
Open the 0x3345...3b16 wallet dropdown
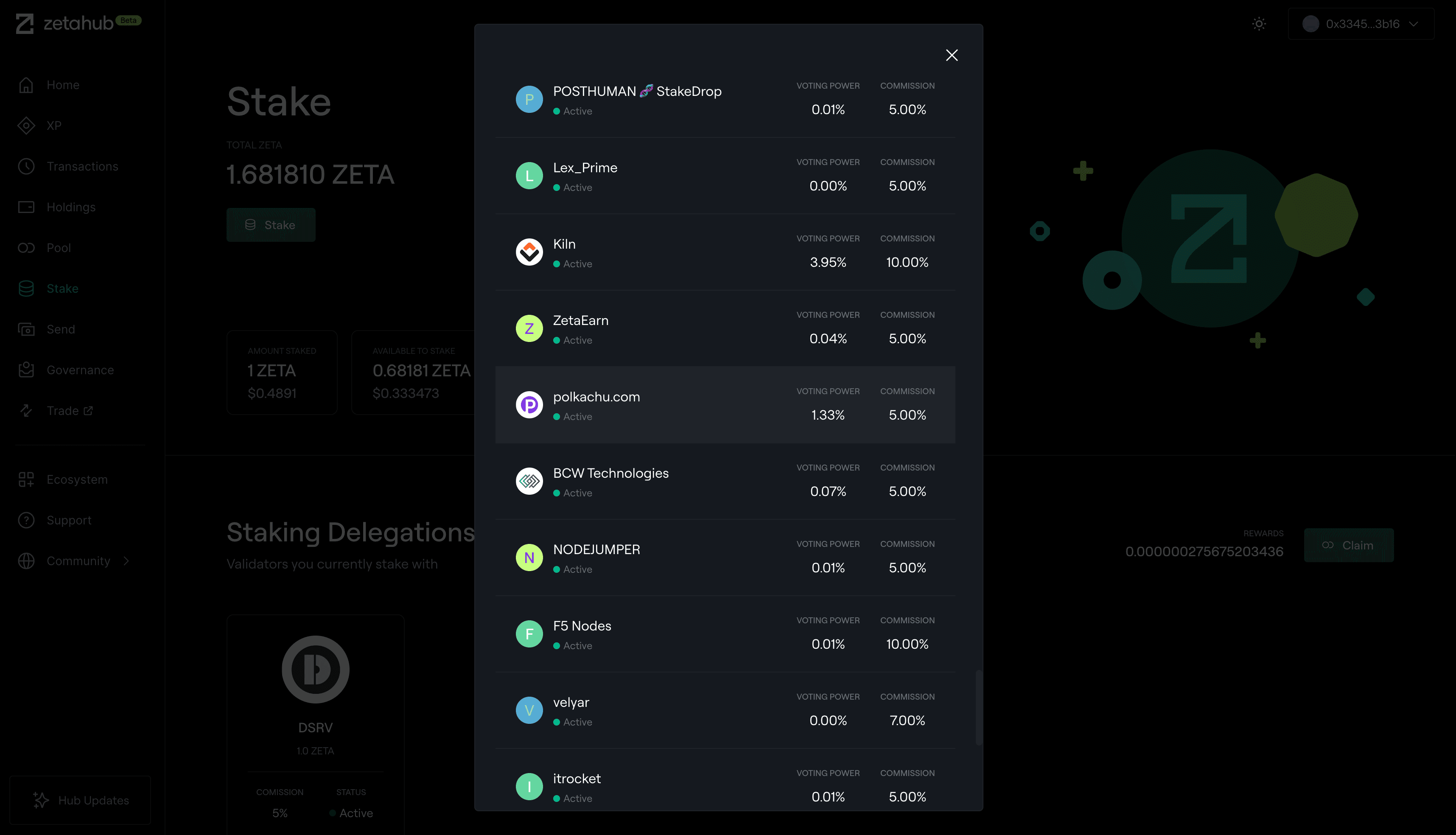[x=1361, y=23]
